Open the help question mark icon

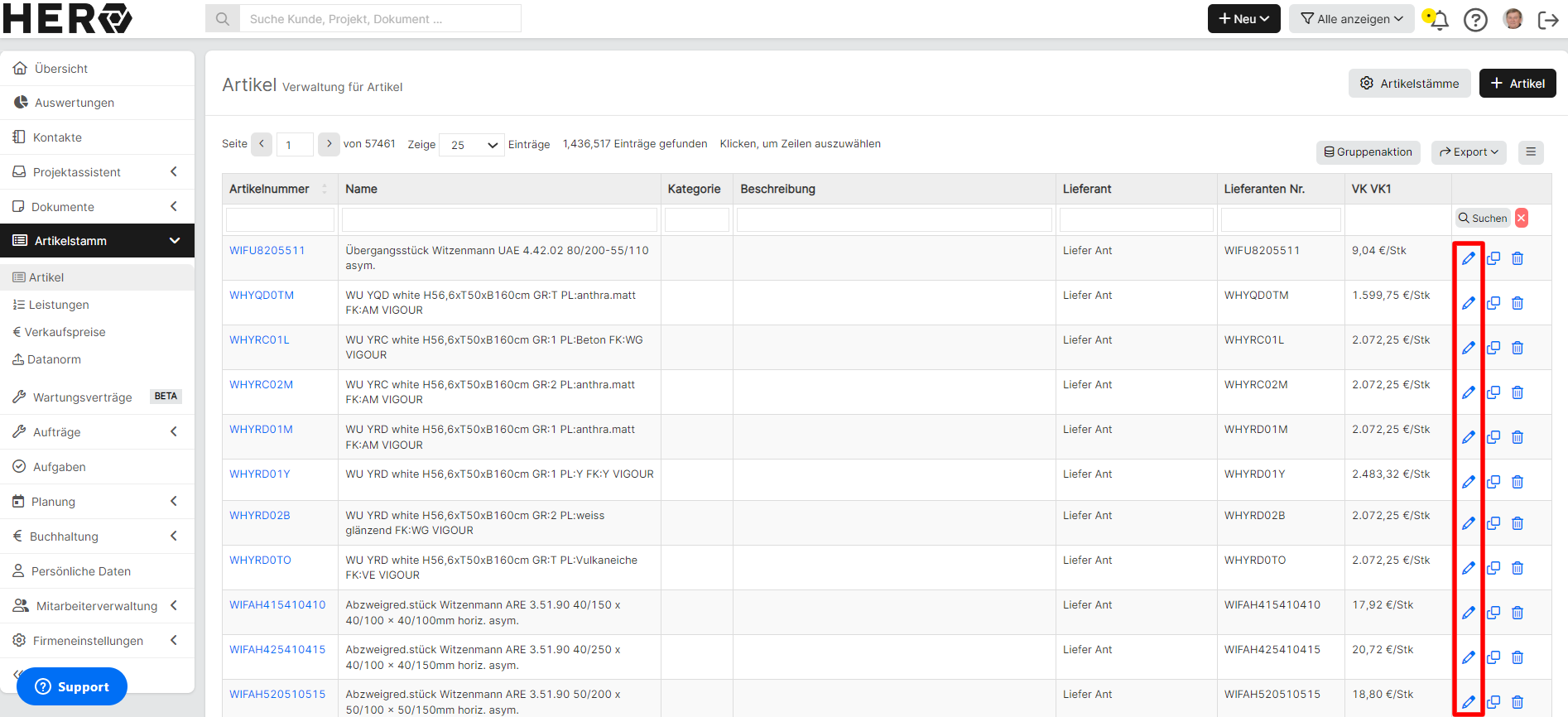click(x=1475, y=19)
